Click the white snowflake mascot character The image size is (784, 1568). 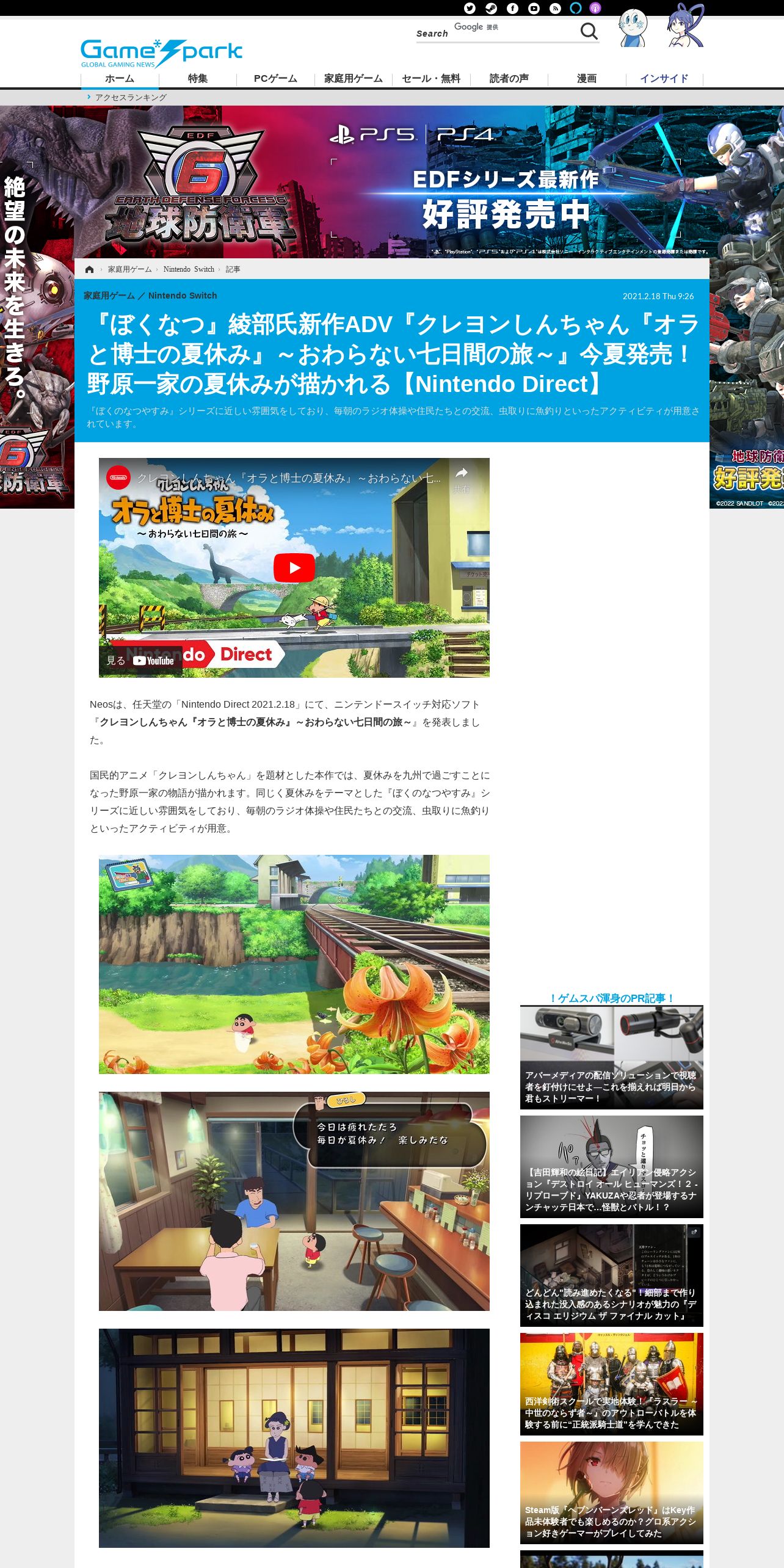(x=633, y=28)
